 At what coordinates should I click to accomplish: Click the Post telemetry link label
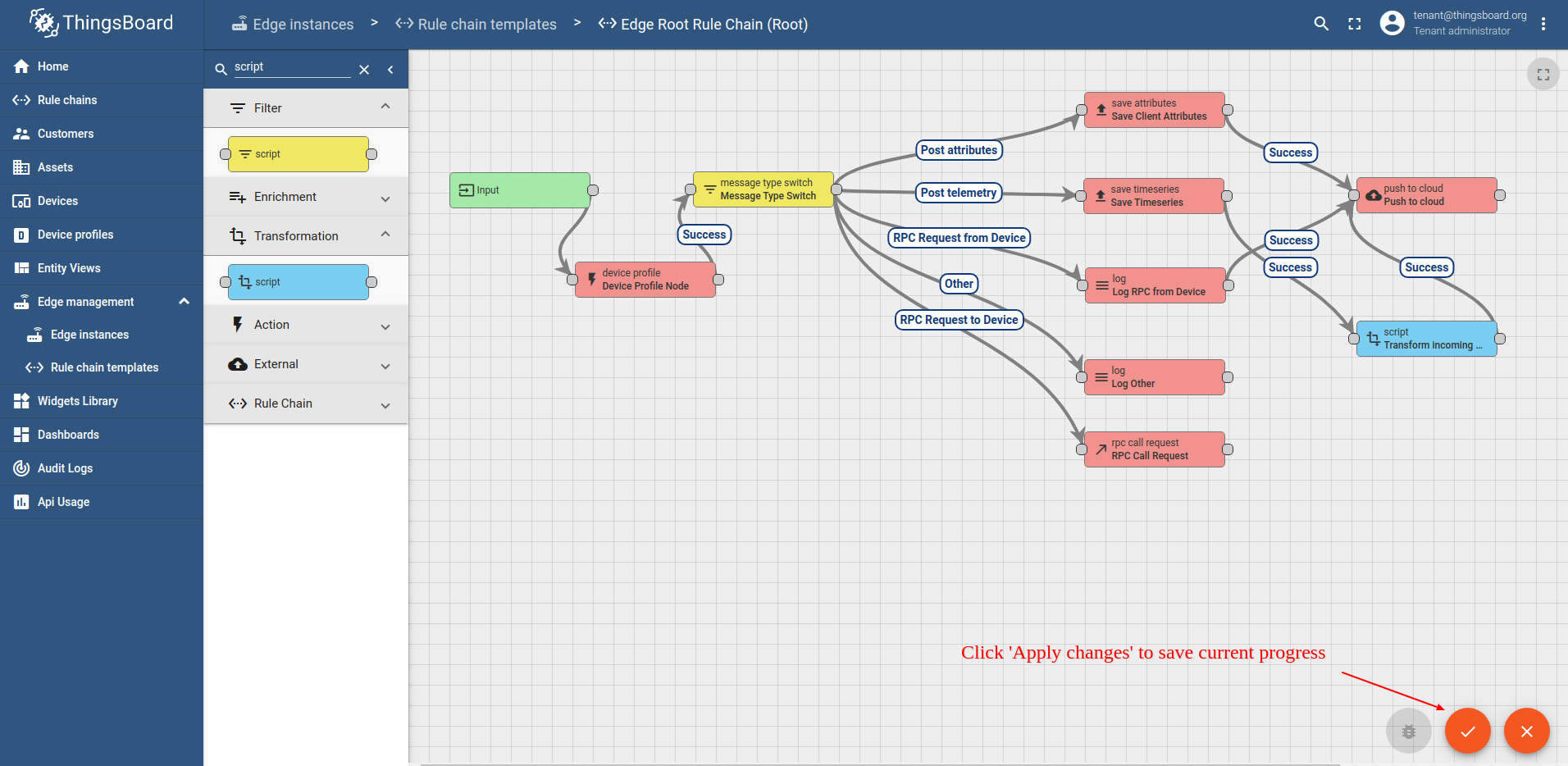[x=959, y=193]
